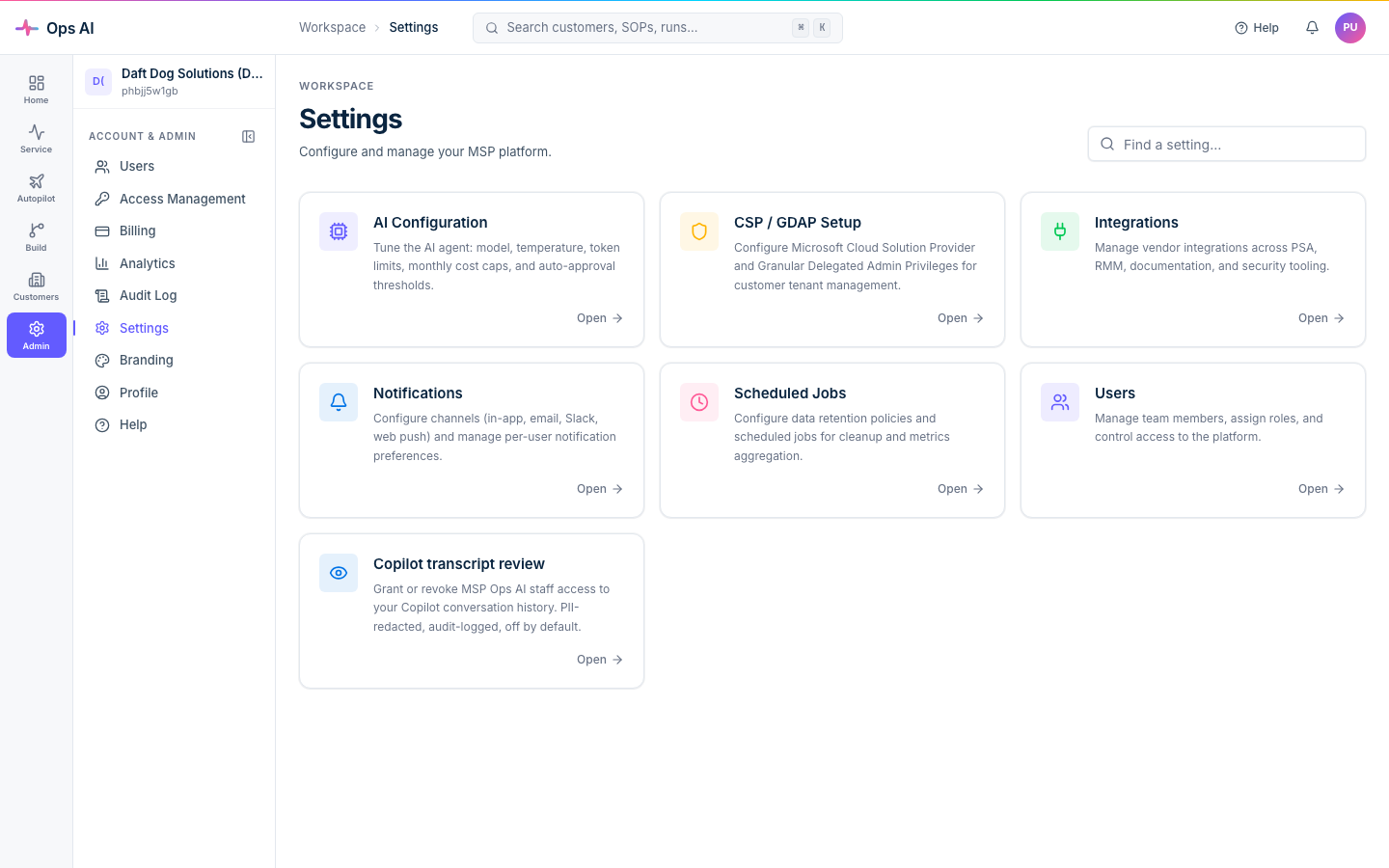Open the CSP / GDAP Setup settings
The image size is (1389, 868).
click(961, 318)
